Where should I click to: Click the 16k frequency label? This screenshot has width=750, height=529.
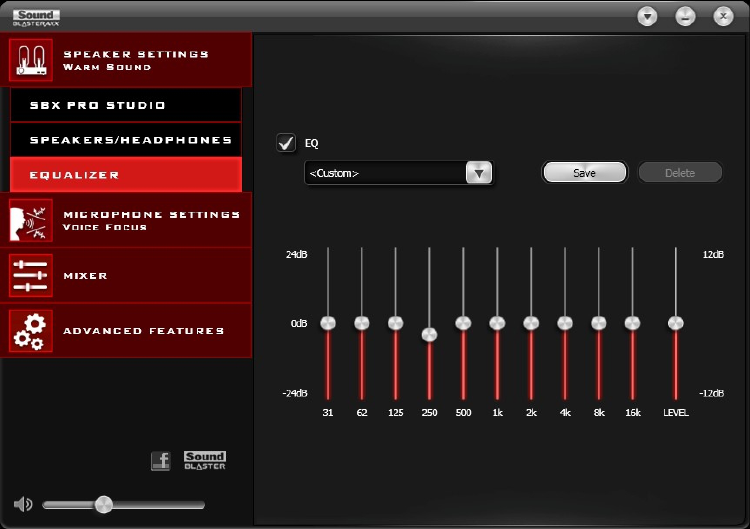(633, 412)
